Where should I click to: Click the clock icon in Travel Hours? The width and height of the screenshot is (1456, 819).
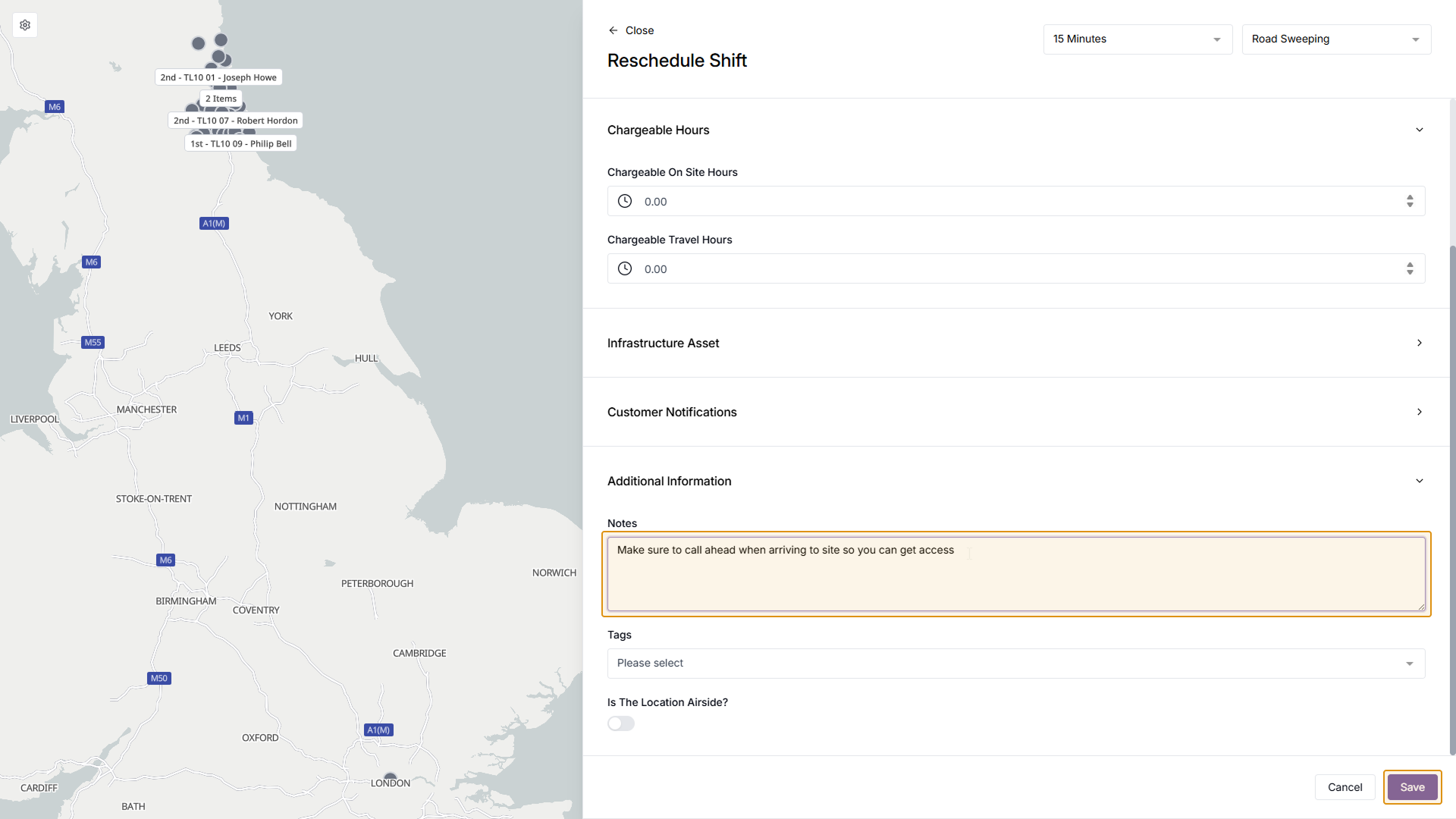click(625, 268)
